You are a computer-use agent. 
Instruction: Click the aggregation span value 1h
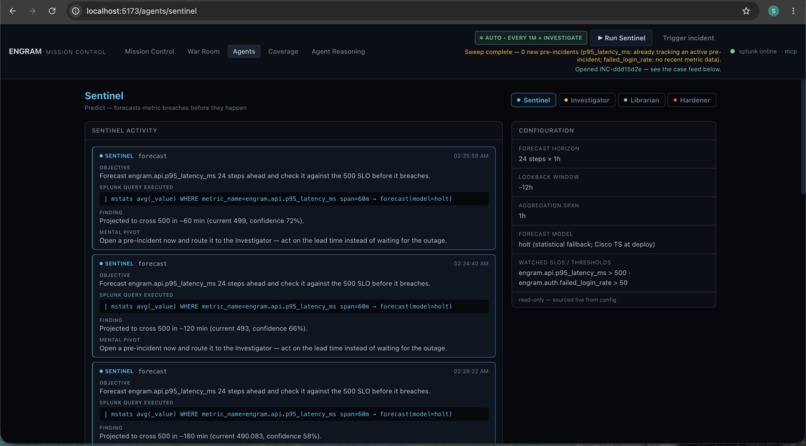[x=522, y=216]
